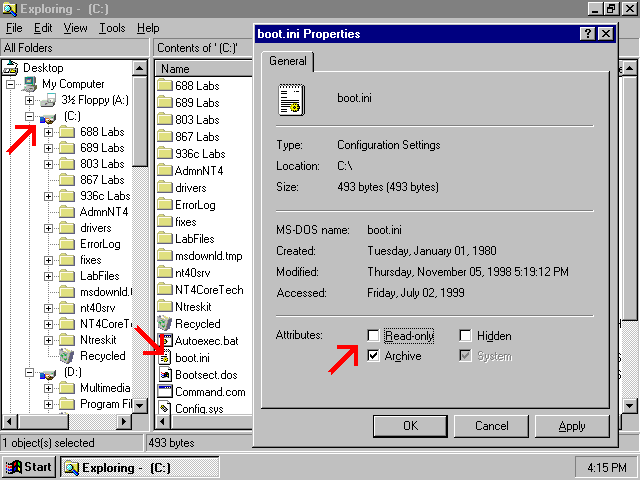Expand the 3½ Floppy (A:) node
This screenshot has width=640, height=480.
tap(29, 100)
